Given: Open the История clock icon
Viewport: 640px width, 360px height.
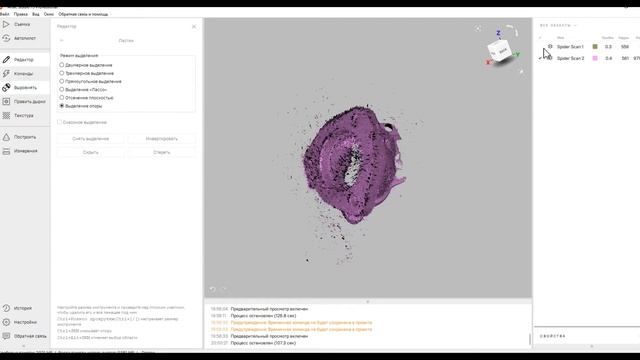Looking at the screenshot, I should point(6,308).
